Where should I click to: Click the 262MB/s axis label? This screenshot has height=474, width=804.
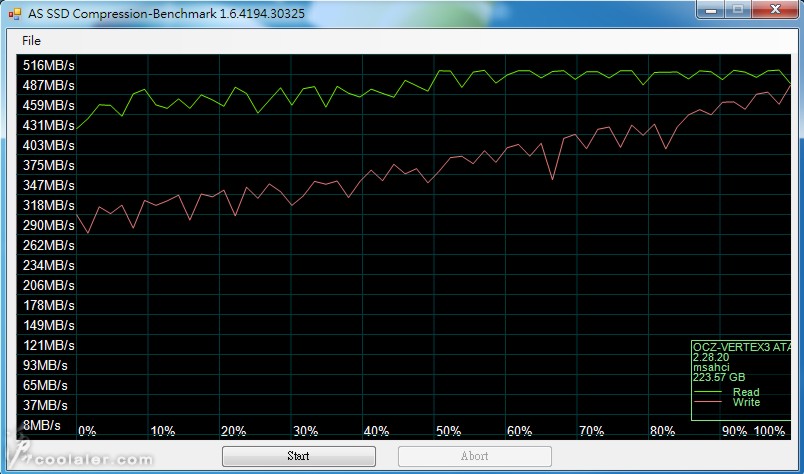pos(48,245)
